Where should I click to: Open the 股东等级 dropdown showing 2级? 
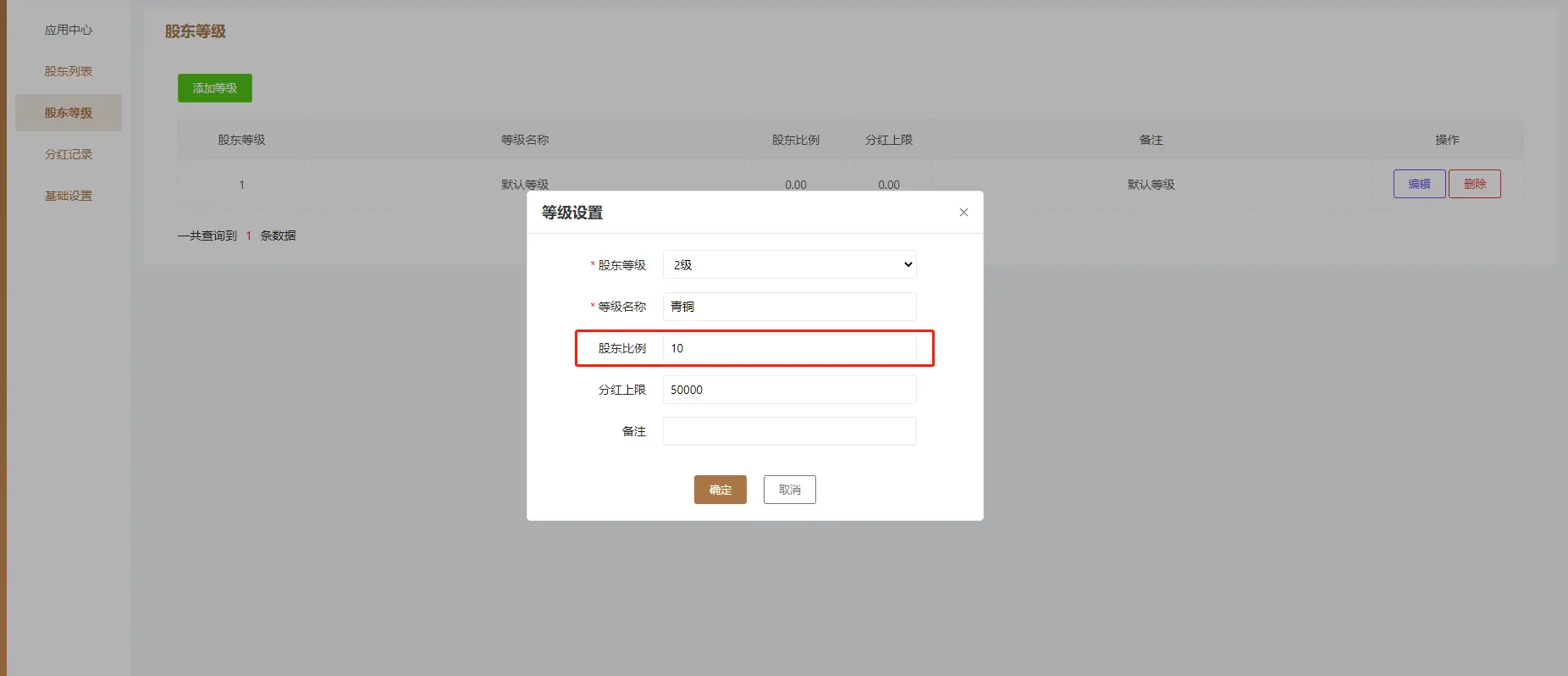(789, 265)
